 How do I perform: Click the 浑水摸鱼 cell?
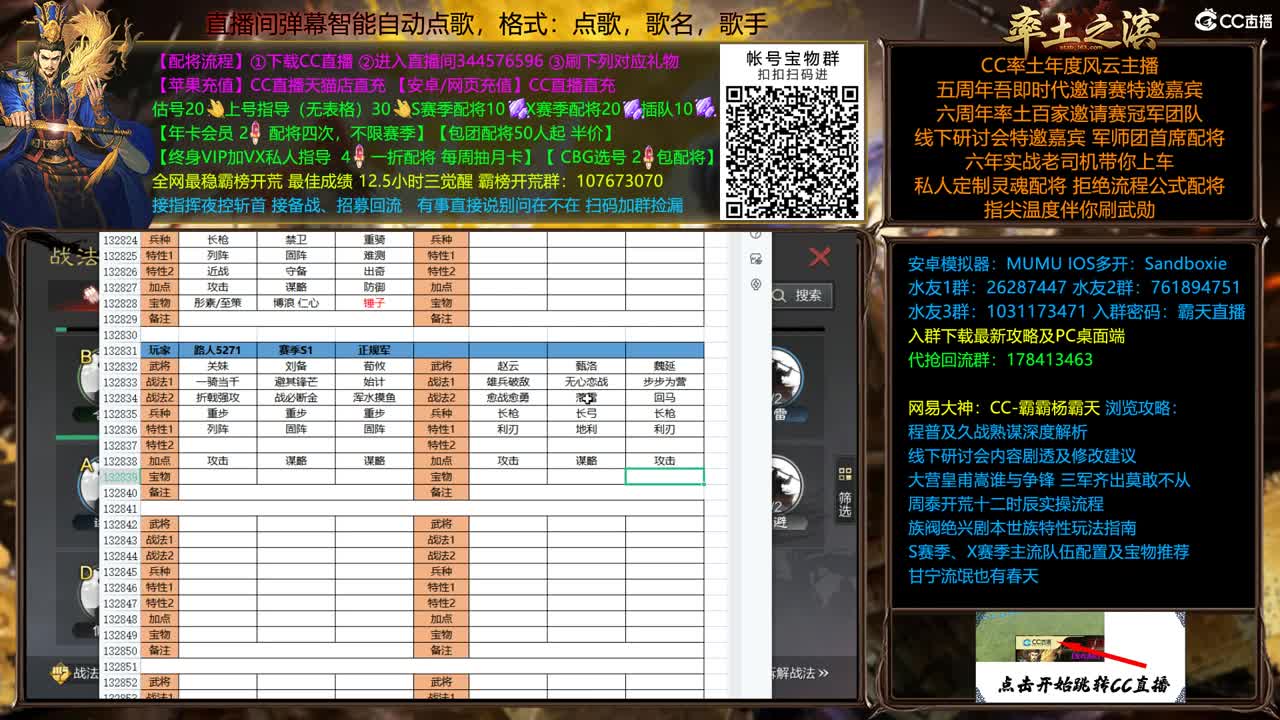click(374, 398)
